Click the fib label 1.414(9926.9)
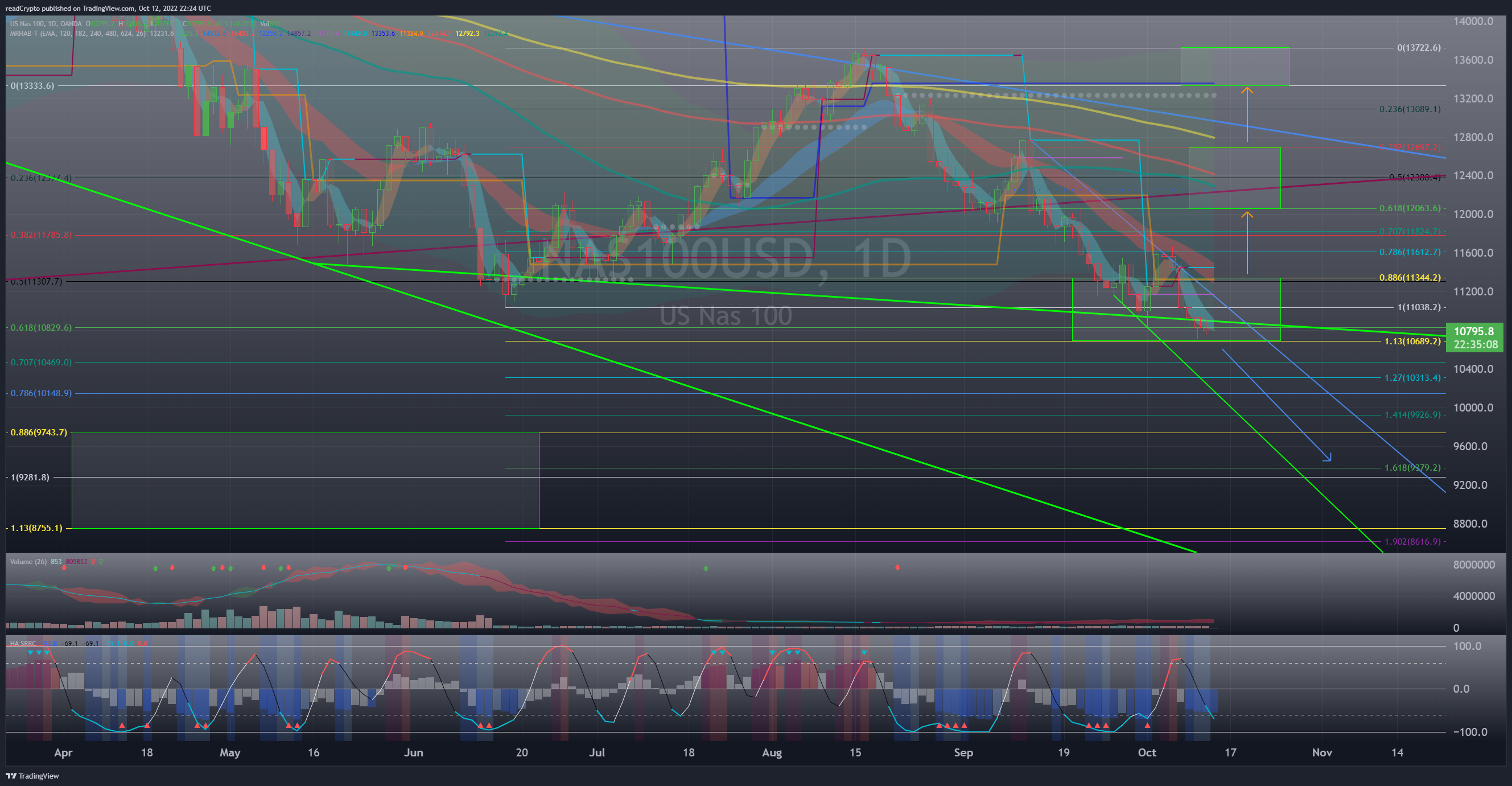This screenshot has width=1512, height=786. coord(1412,414)
